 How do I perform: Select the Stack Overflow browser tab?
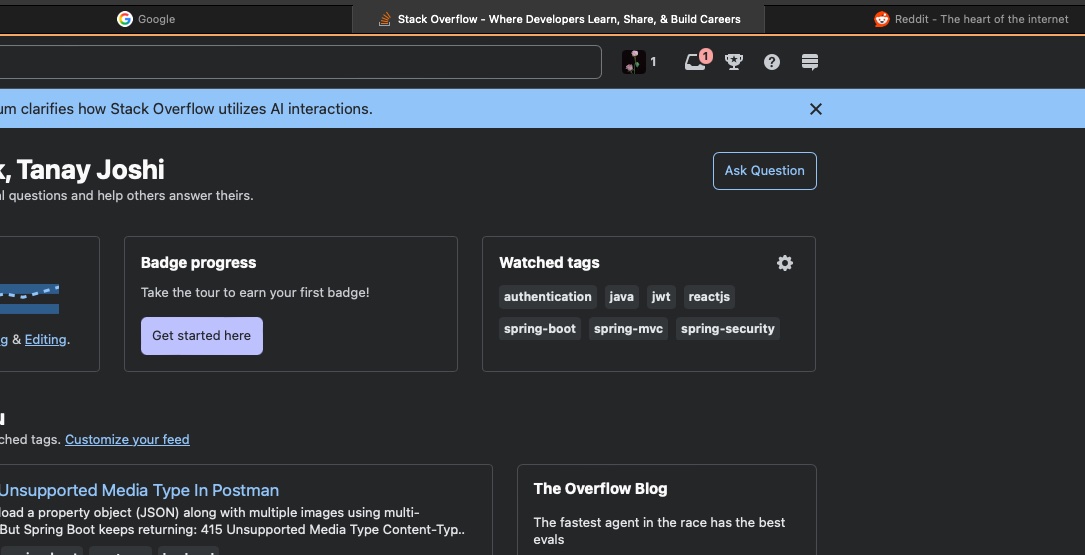click(x=558, y=19)
